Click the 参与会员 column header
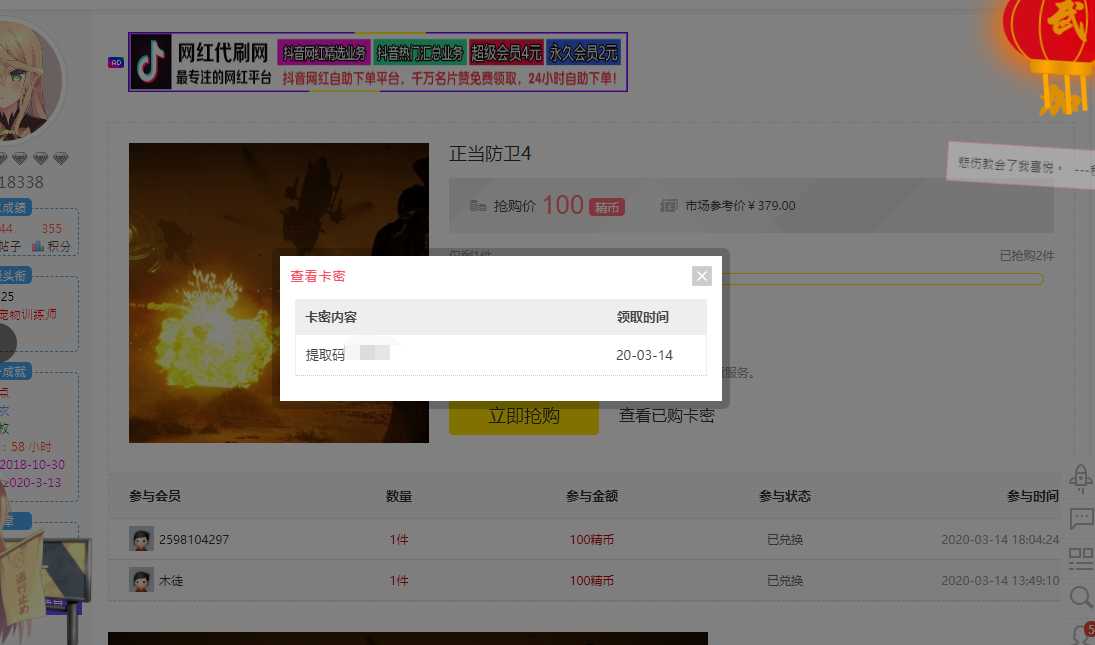The image size is (1095, 645). pyautogui.click(x=155, y=496)
